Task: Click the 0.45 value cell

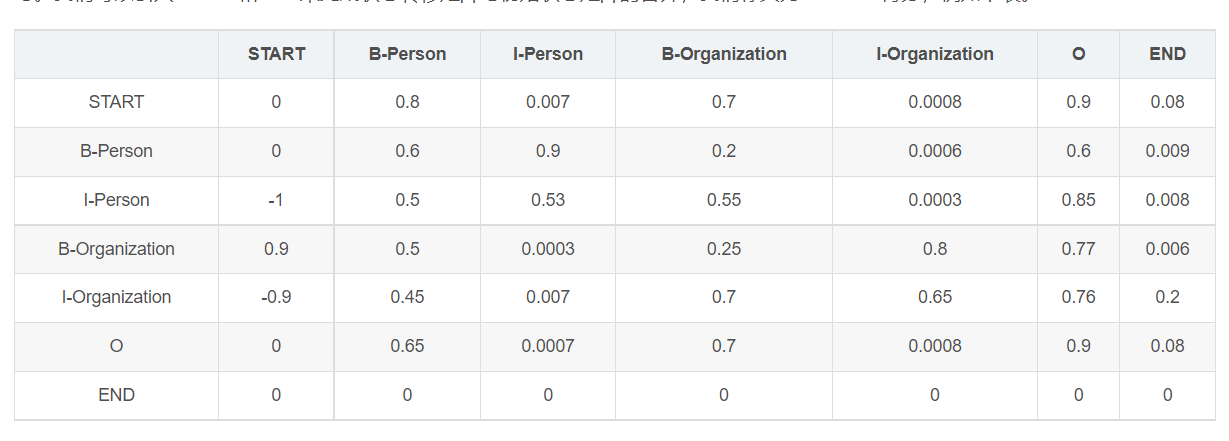Action: pos(407,297)
